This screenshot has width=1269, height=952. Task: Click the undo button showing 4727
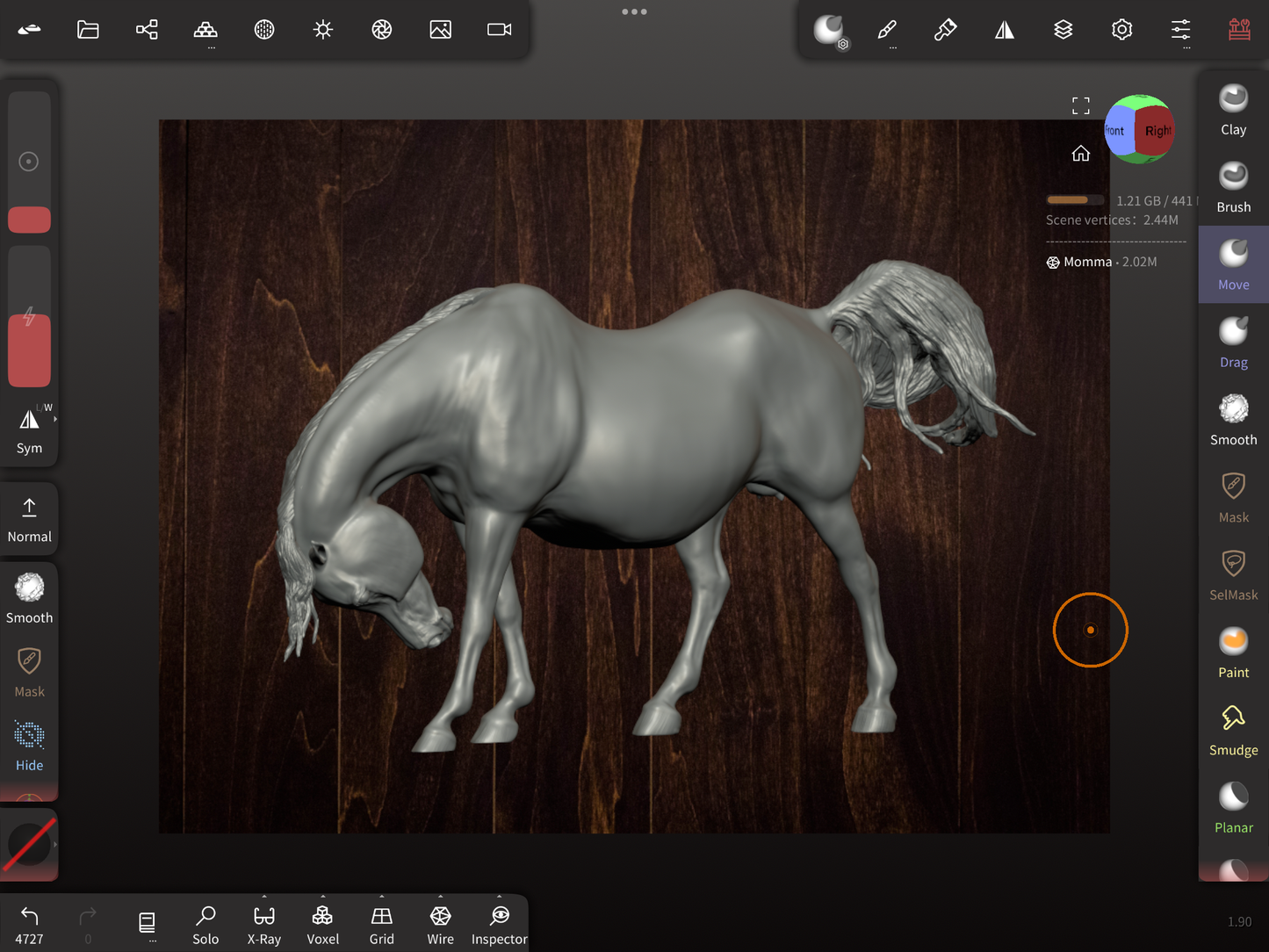pyautogui.click(x=29, y=924)
